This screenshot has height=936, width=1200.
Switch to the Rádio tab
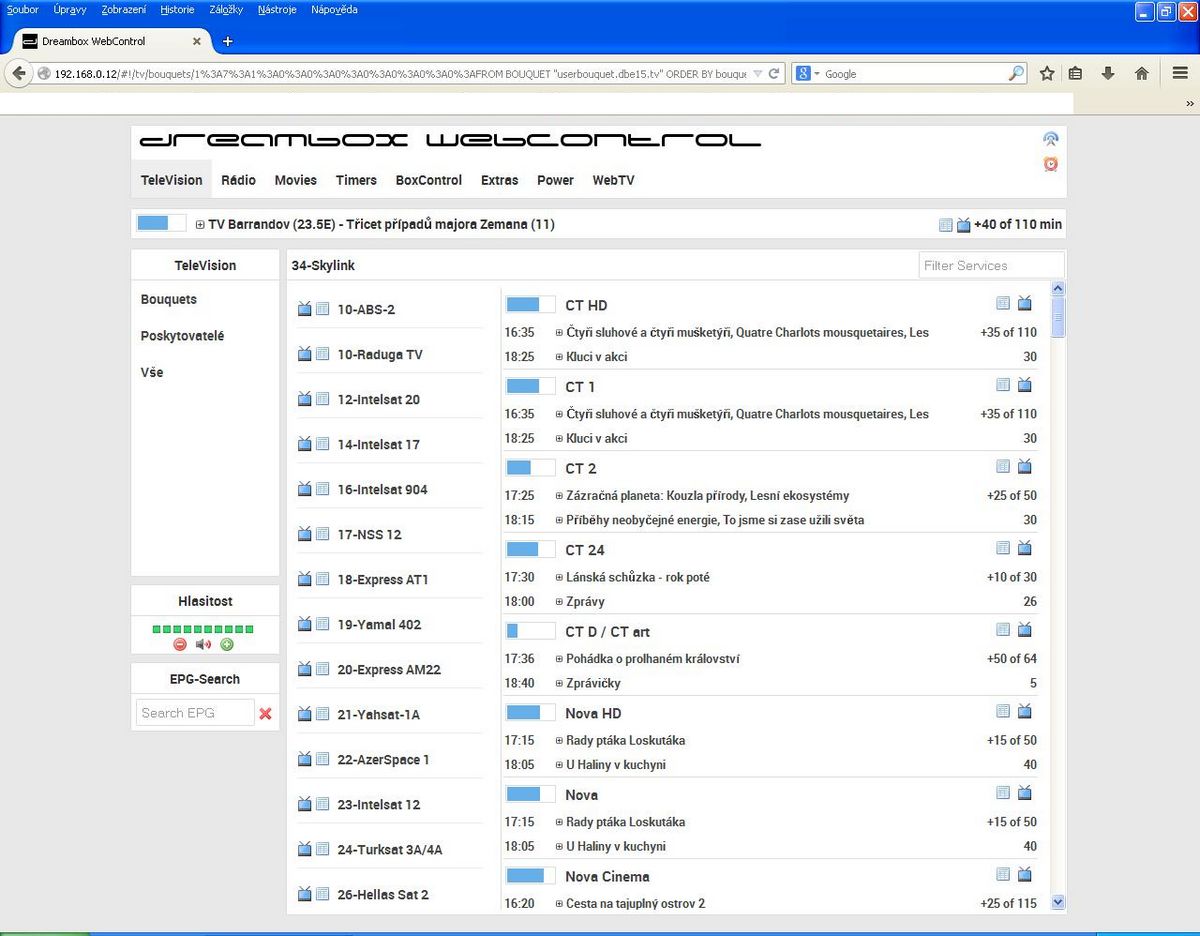(238, 180)
